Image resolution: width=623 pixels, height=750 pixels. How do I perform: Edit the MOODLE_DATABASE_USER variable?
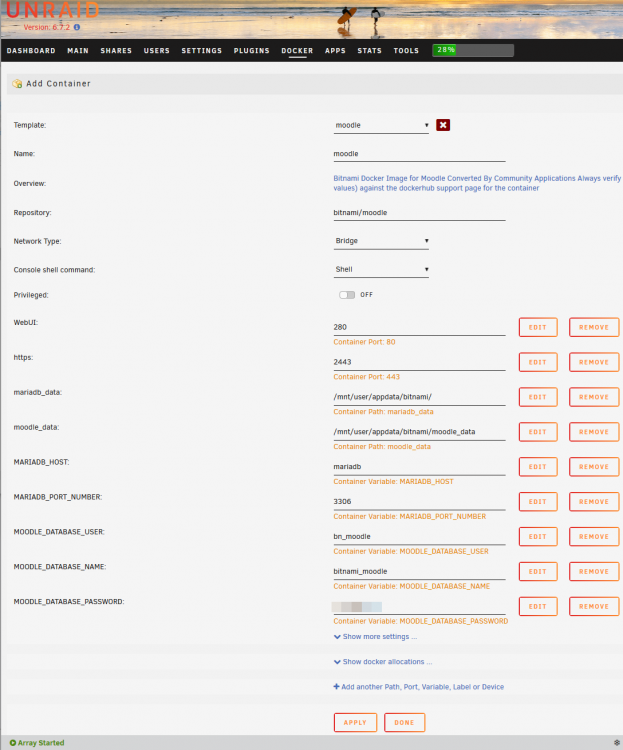(x=538, y=537)
